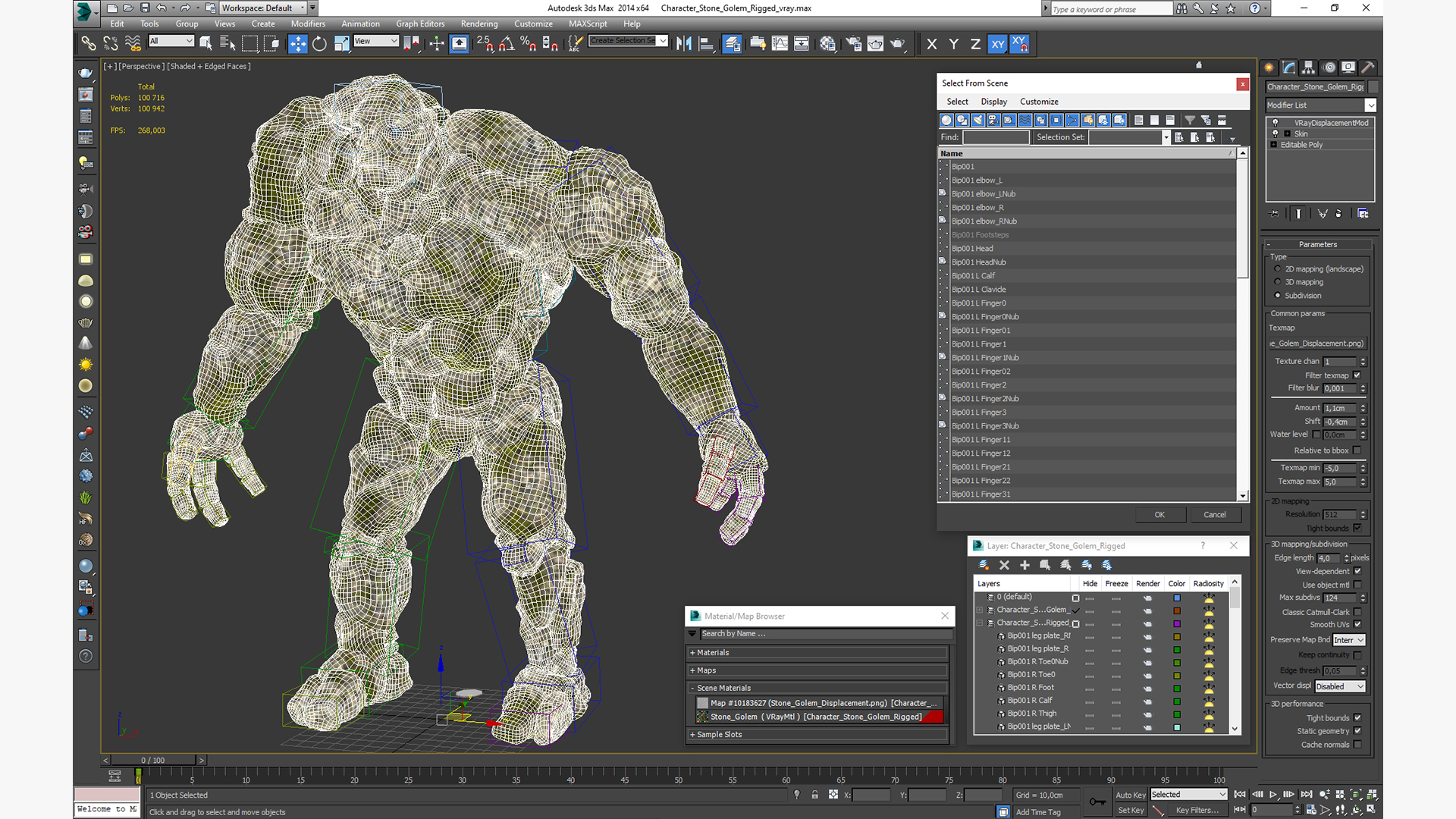Open the Hierarchy command panel
Image resolution: width=1456 pixels, height=819 pixels.
(1309, 67)
